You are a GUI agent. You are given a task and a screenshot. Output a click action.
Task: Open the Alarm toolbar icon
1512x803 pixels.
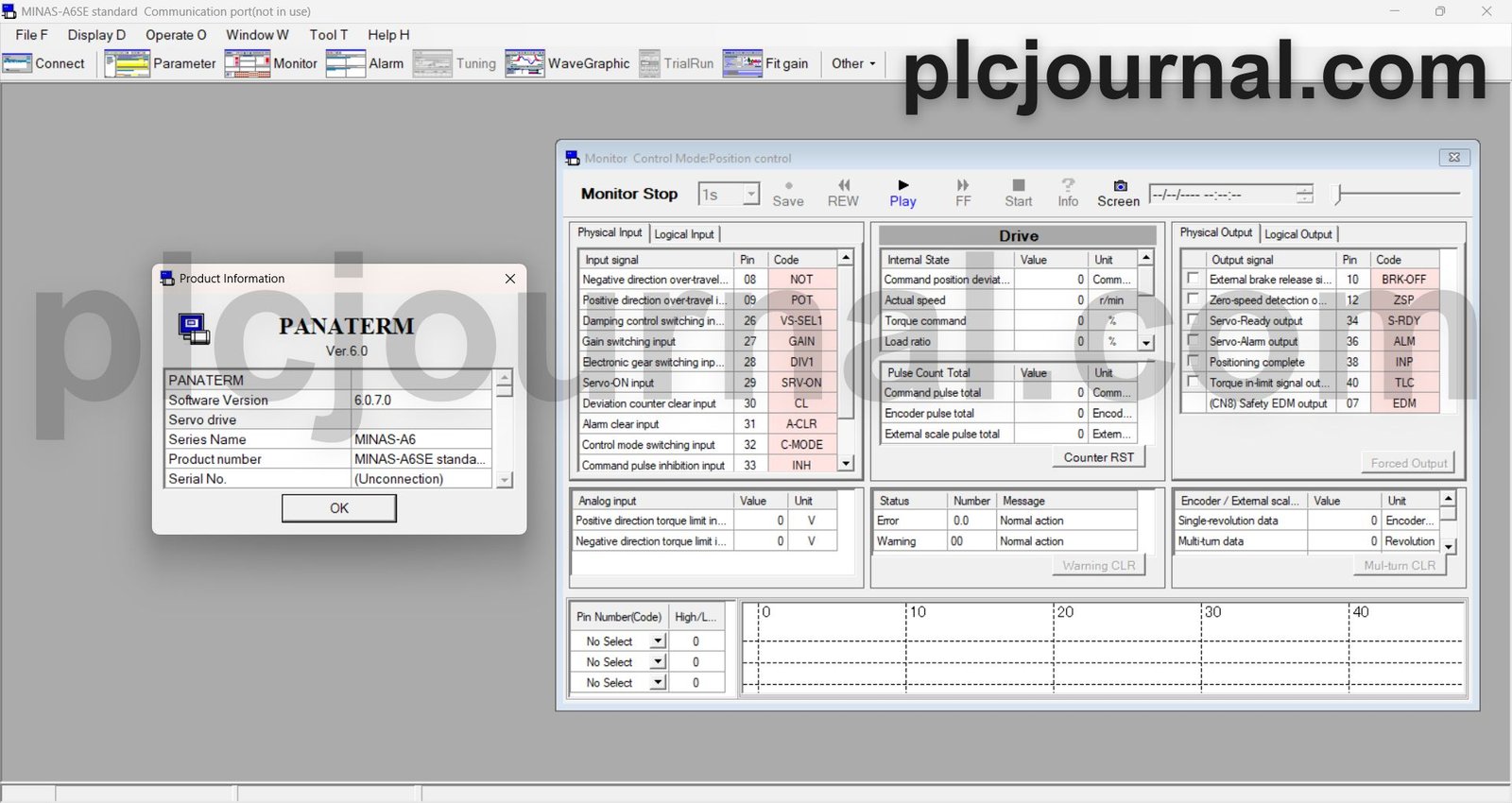pos(345,63)
